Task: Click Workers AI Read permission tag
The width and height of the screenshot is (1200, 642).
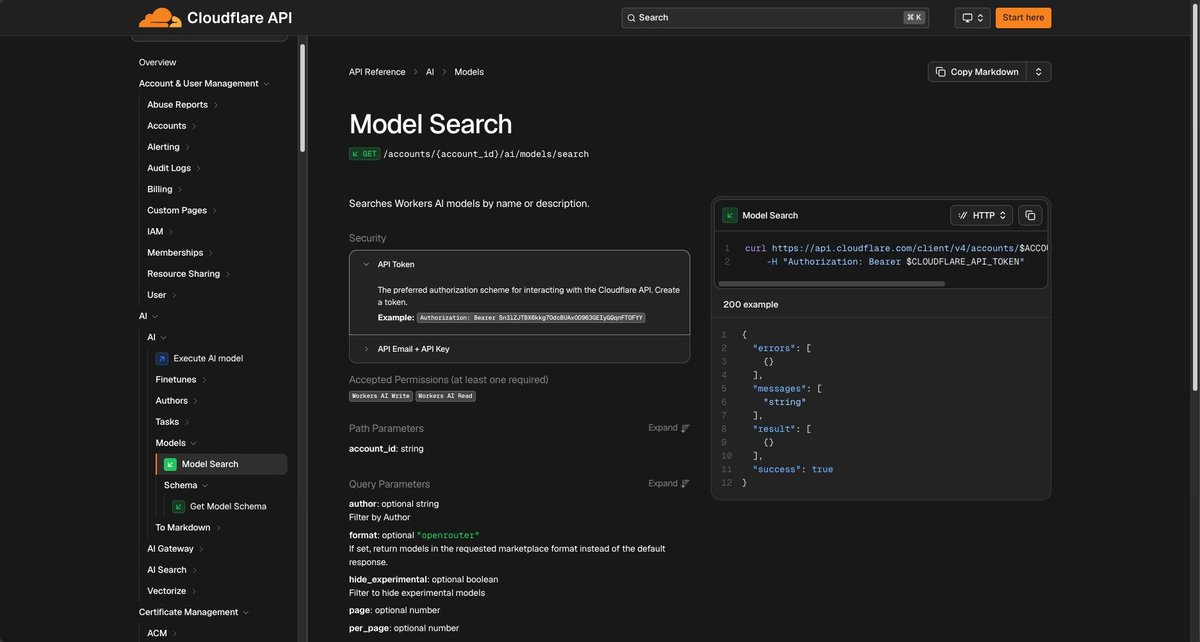Action: click(446, 396)
